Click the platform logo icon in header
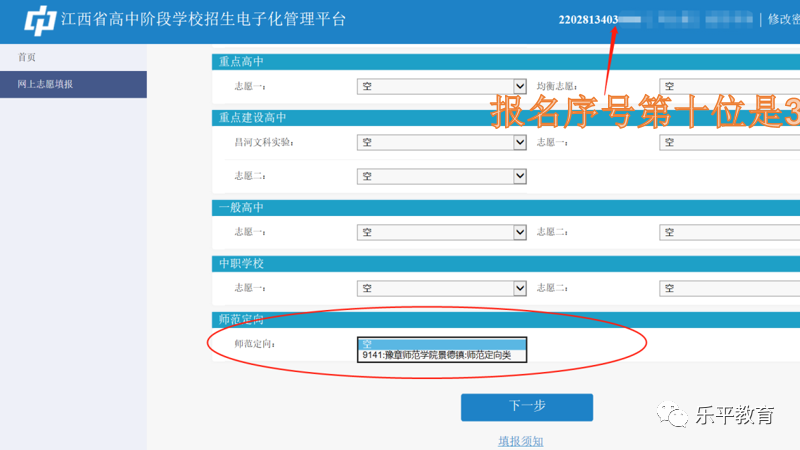This screenshot has height=450, width=800. (40, 20)
